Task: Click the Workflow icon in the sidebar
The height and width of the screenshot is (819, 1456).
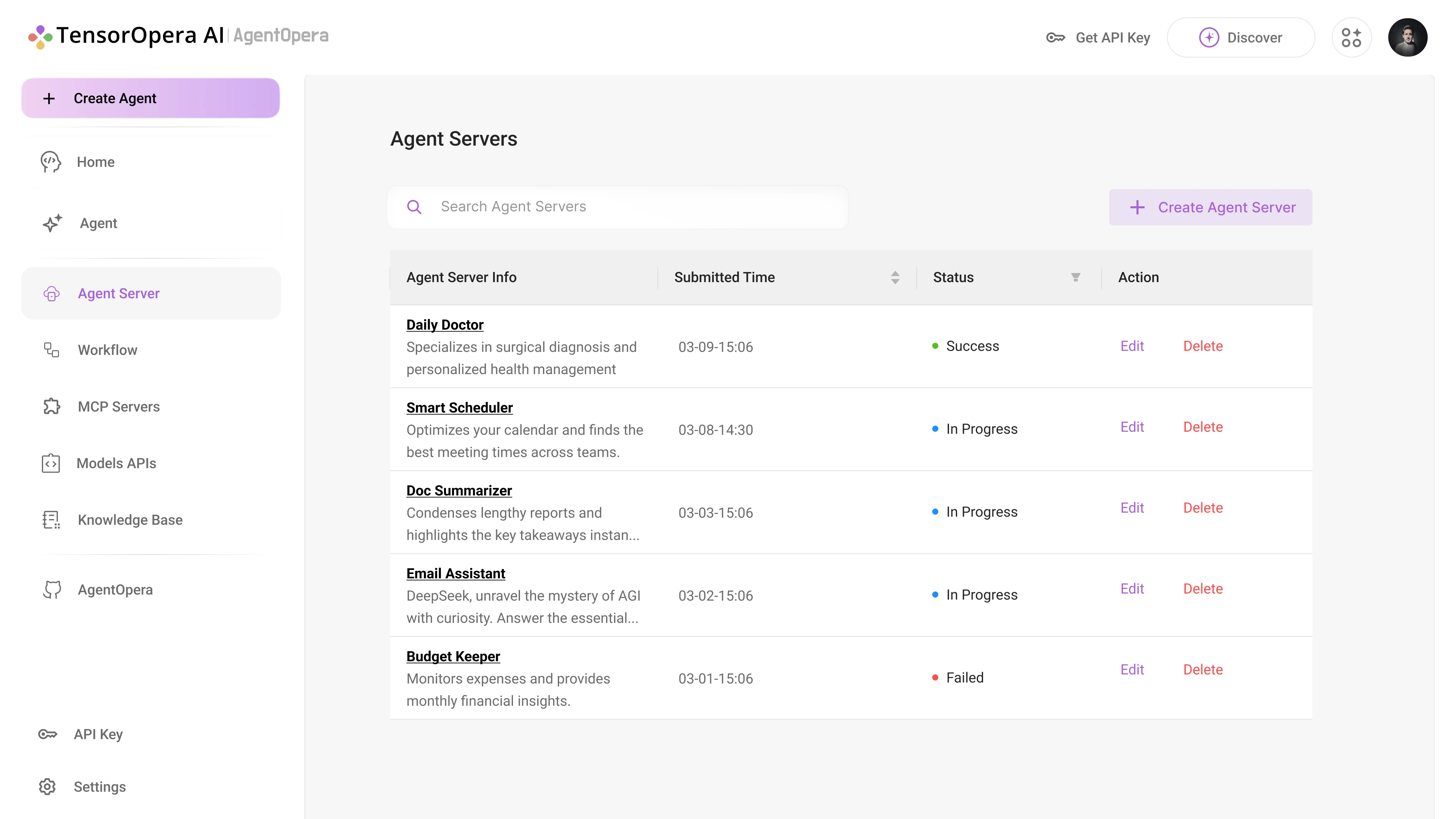Action: (51, 349)
